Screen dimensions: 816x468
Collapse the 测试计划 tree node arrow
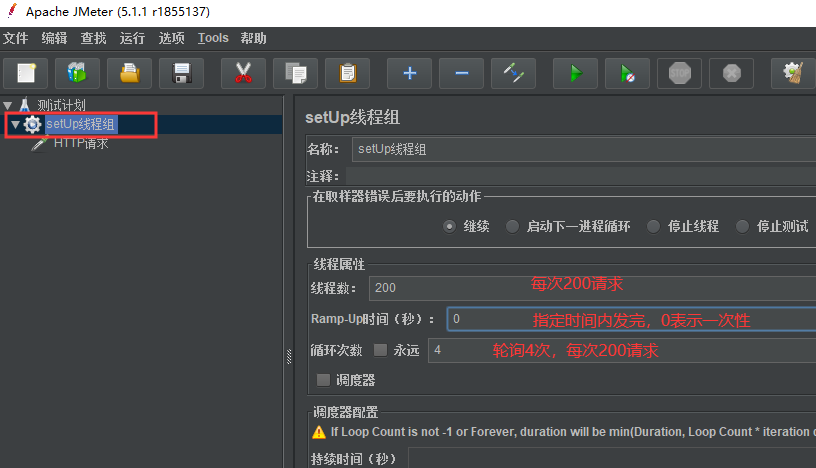[8, 106]
